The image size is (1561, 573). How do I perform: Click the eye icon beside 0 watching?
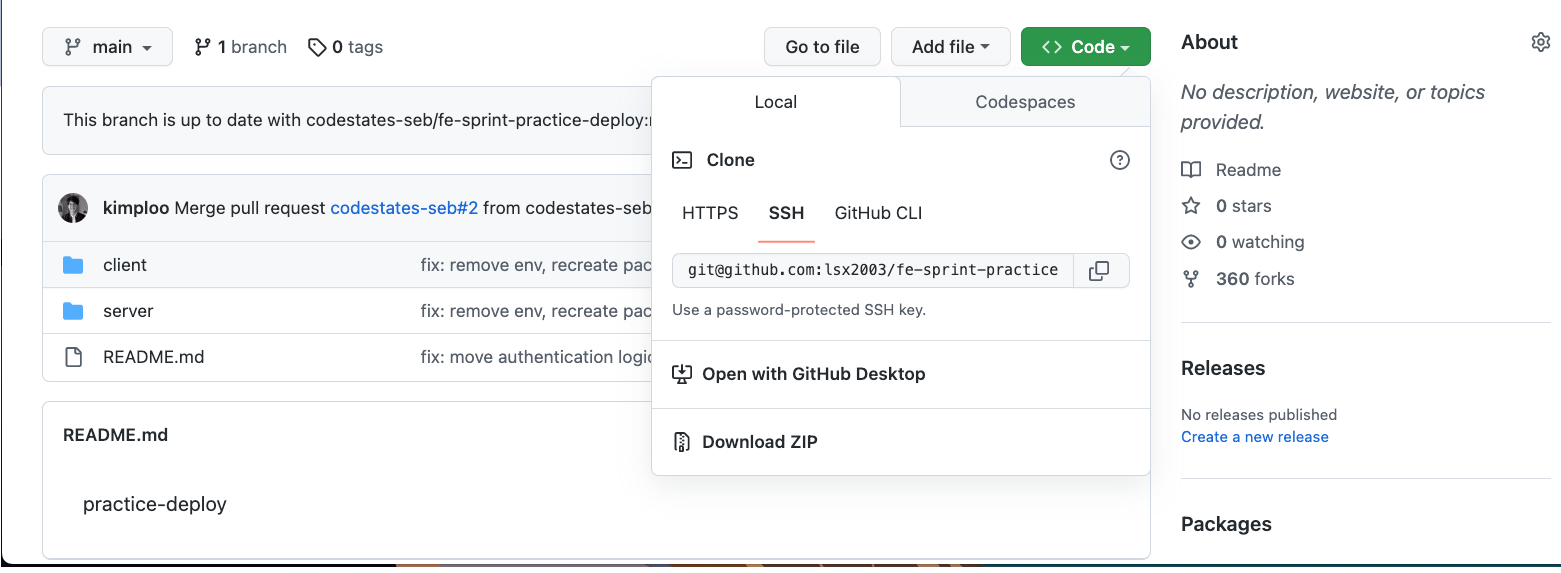(x=1191, y=242)
